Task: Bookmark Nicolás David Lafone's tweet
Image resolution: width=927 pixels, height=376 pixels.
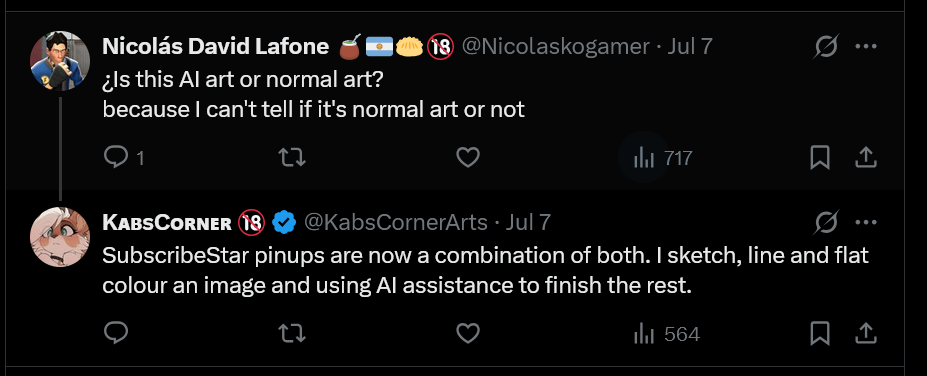Action: (819, 157)
